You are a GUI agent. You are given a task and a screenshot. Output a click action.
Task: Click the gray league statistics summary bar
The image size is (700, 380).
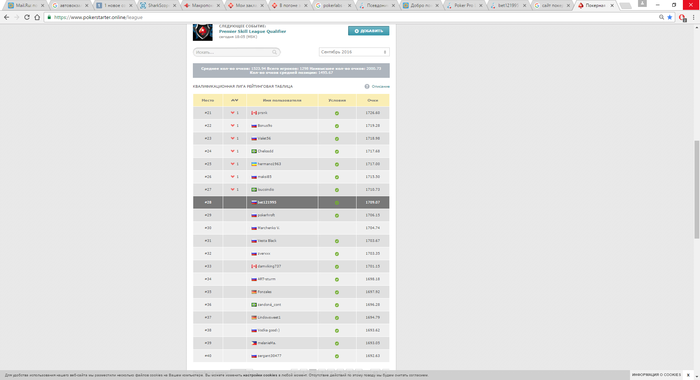click(291, 71)
